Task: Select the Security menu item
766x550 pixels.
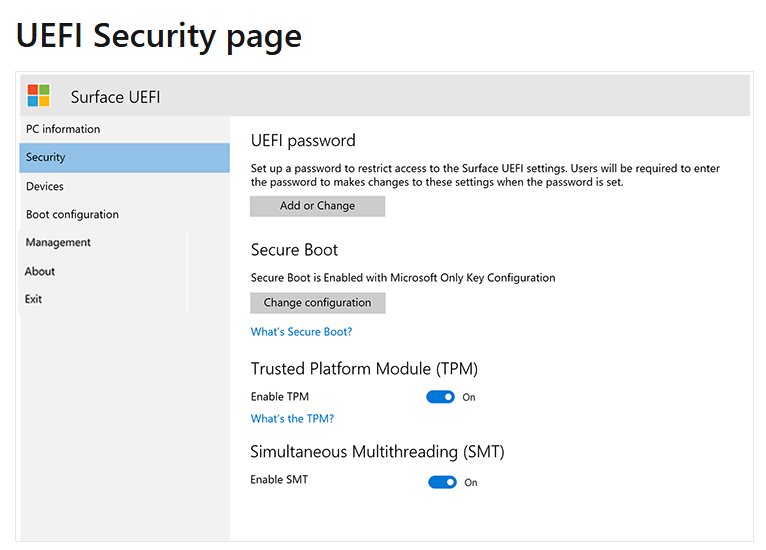Action: coord(125,157)
